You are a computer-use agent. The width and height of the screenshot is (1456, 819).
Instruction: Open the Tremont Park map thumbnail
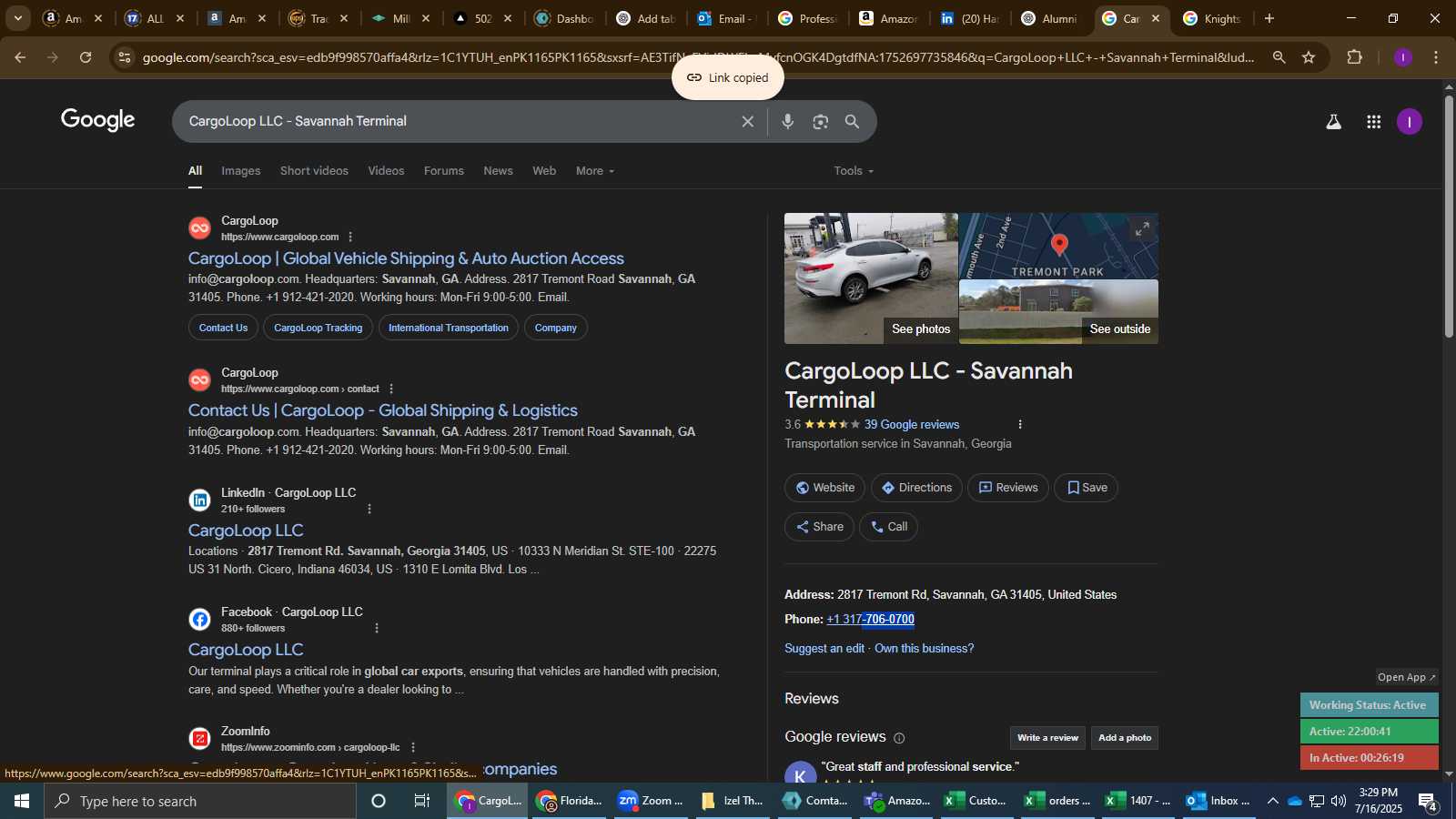coord(1058,246)
